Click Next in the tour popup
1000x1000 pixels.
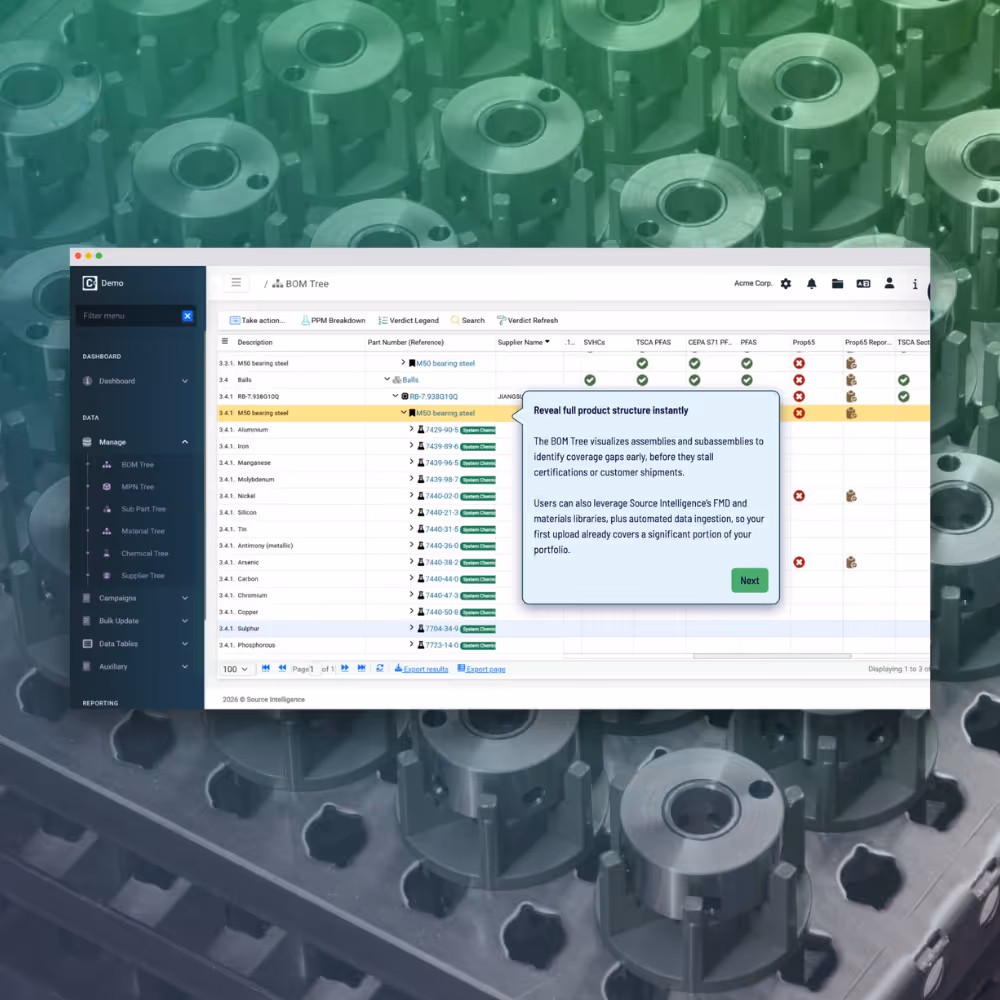click(x=749, y=580)
